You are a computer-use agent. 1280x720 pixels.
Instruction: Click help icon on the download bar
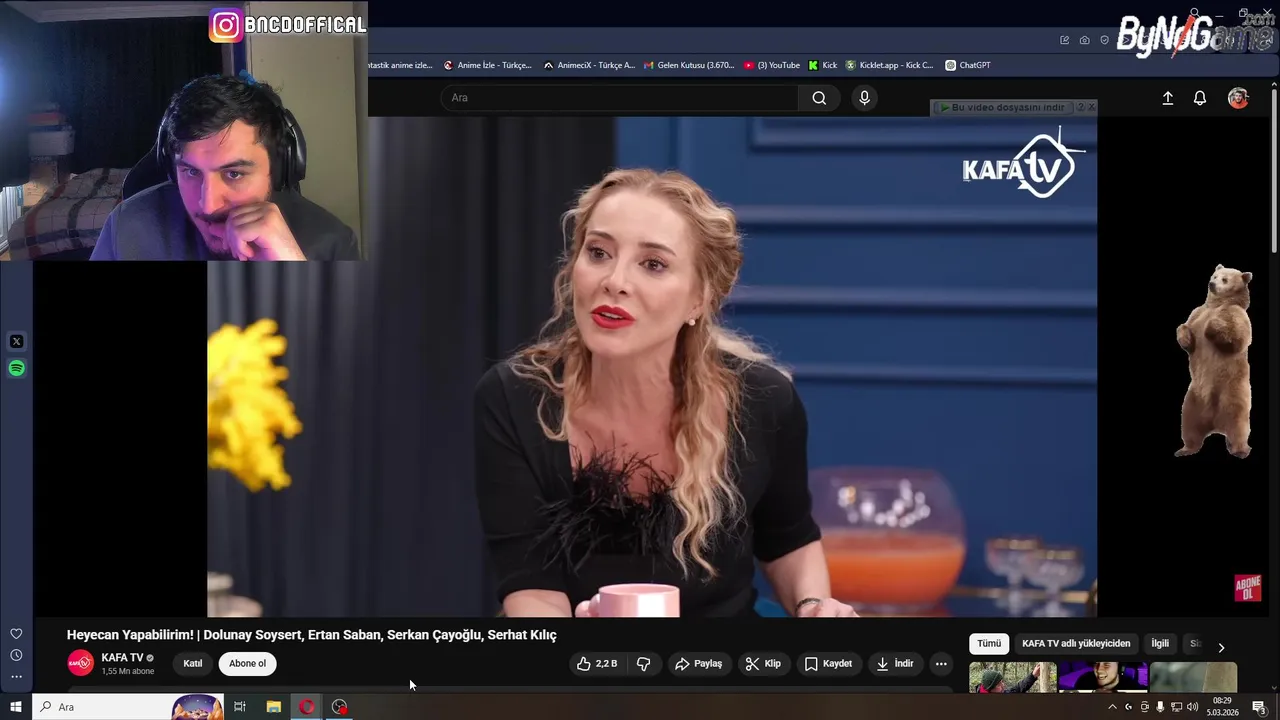point(1080,107)
